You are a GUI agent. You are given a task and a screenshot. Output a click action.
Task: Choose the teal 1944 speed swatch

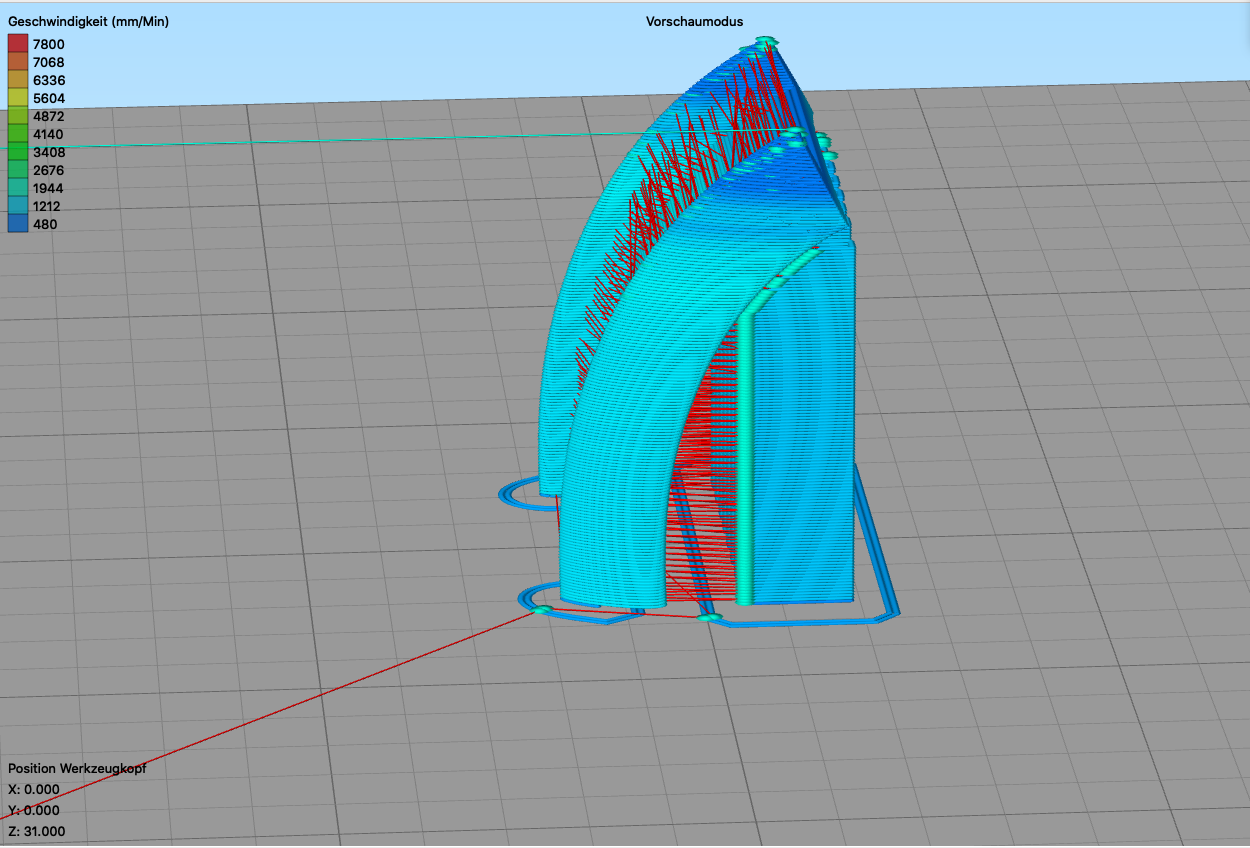[18, 188]
